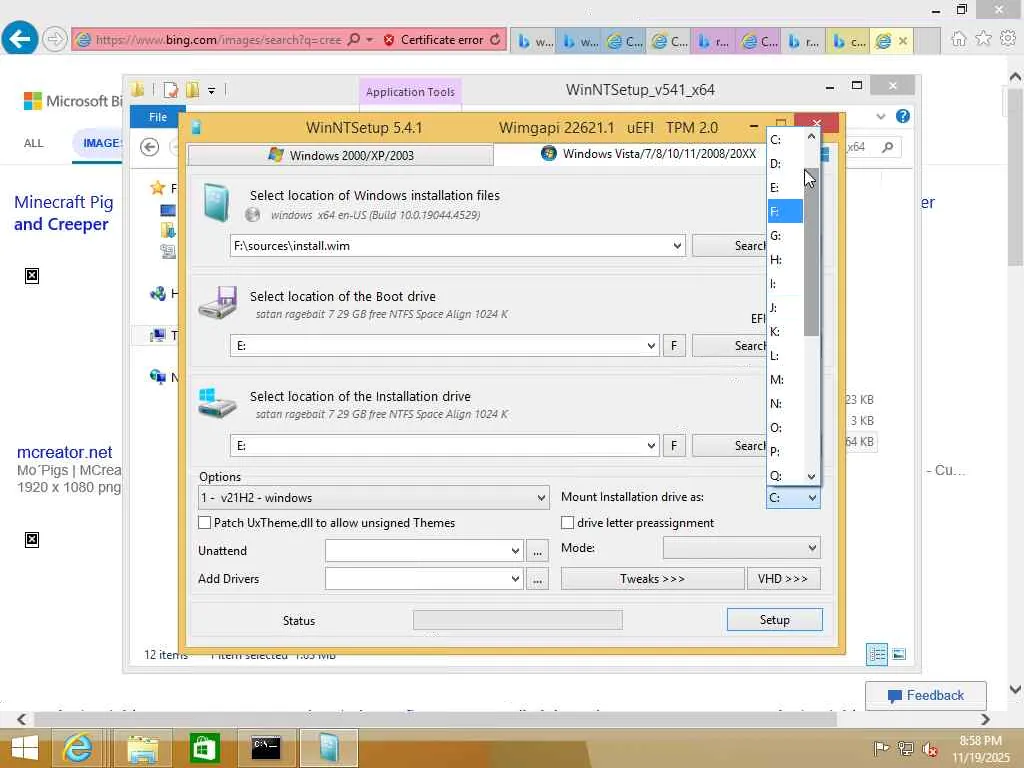Expand install.wim path dropdown
Image resolution: width=1024 pixels, height=768 pixels.
tap(677, 246)
